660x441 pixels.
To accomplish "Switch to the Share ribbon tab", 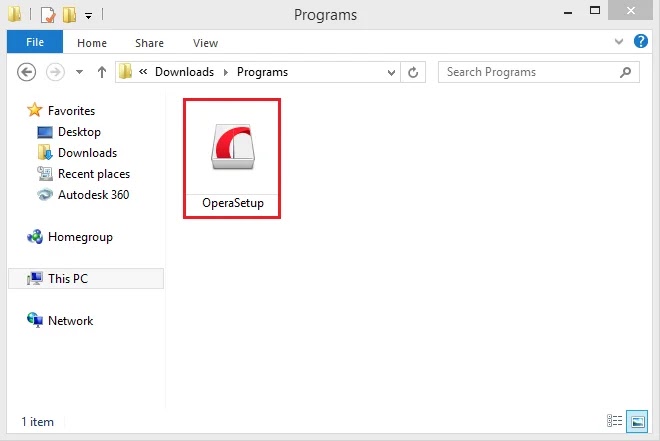I will 149,43.
